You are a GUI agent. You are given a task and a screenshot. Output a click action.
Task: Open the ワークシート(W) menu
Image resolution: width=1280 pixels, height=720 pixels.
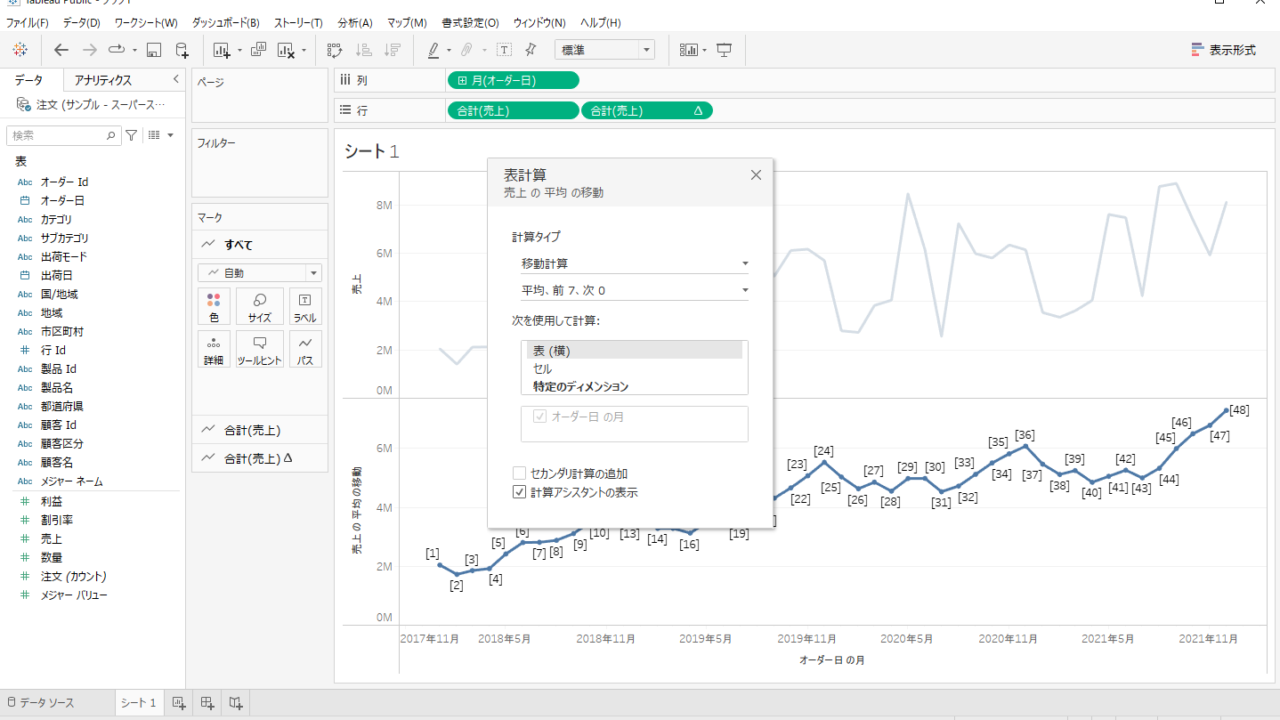click(x=146, y=22)
